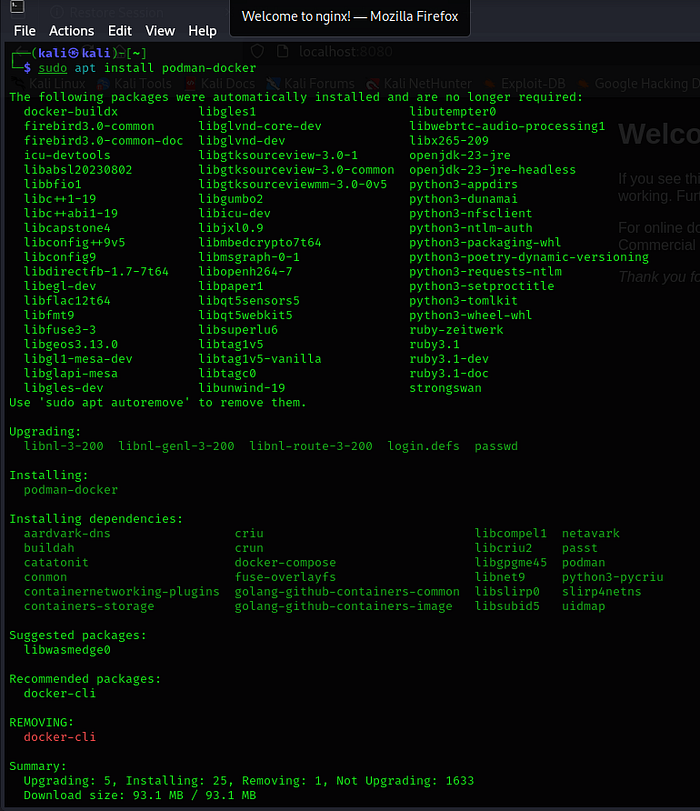Click the 'libgl1-mesa-dev' package name
Viewport: 700px width, 811px height.
pos(78,359)
